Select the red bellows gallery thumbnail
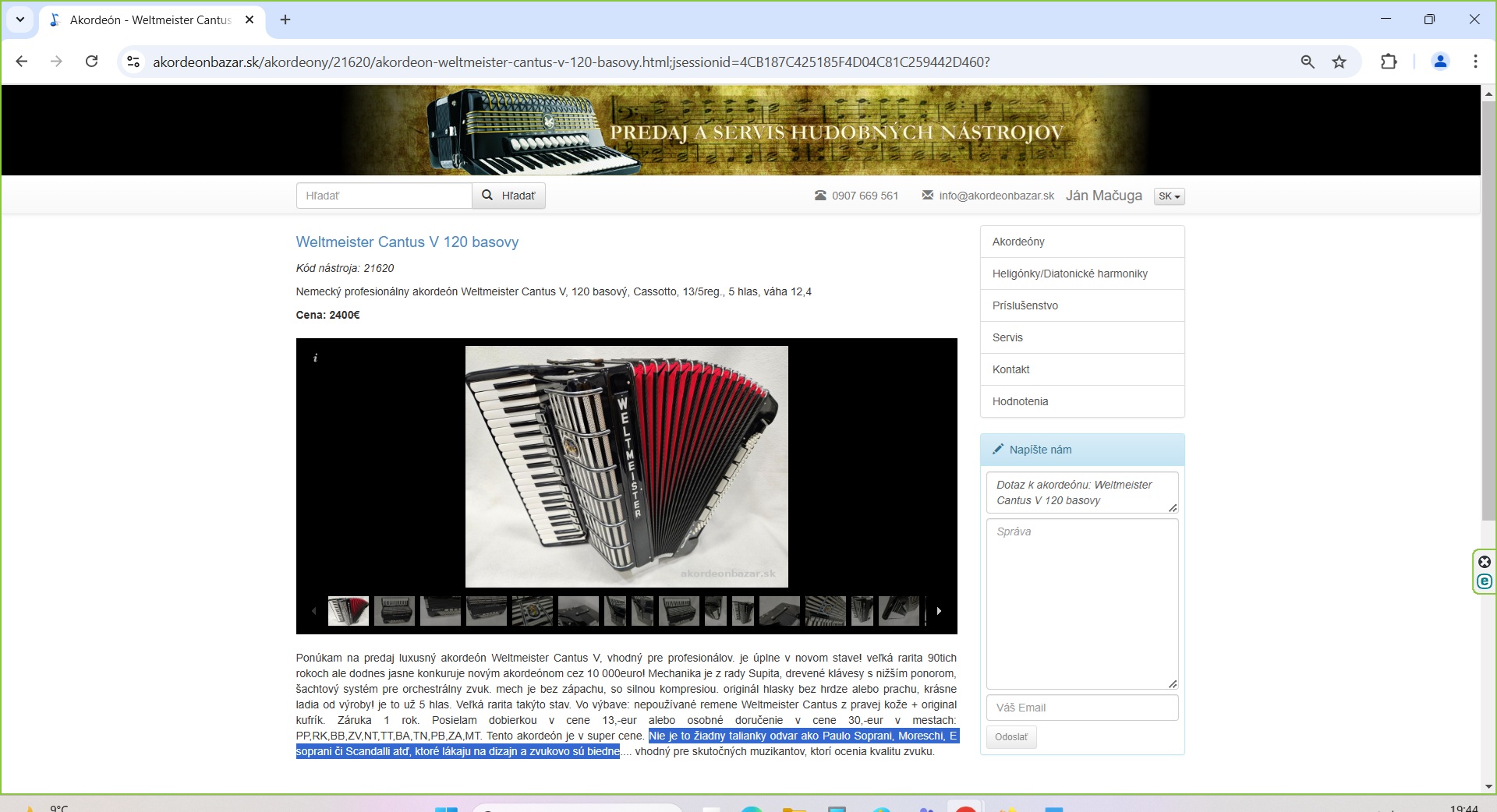Screen dimensions: 1497x812 349,611
